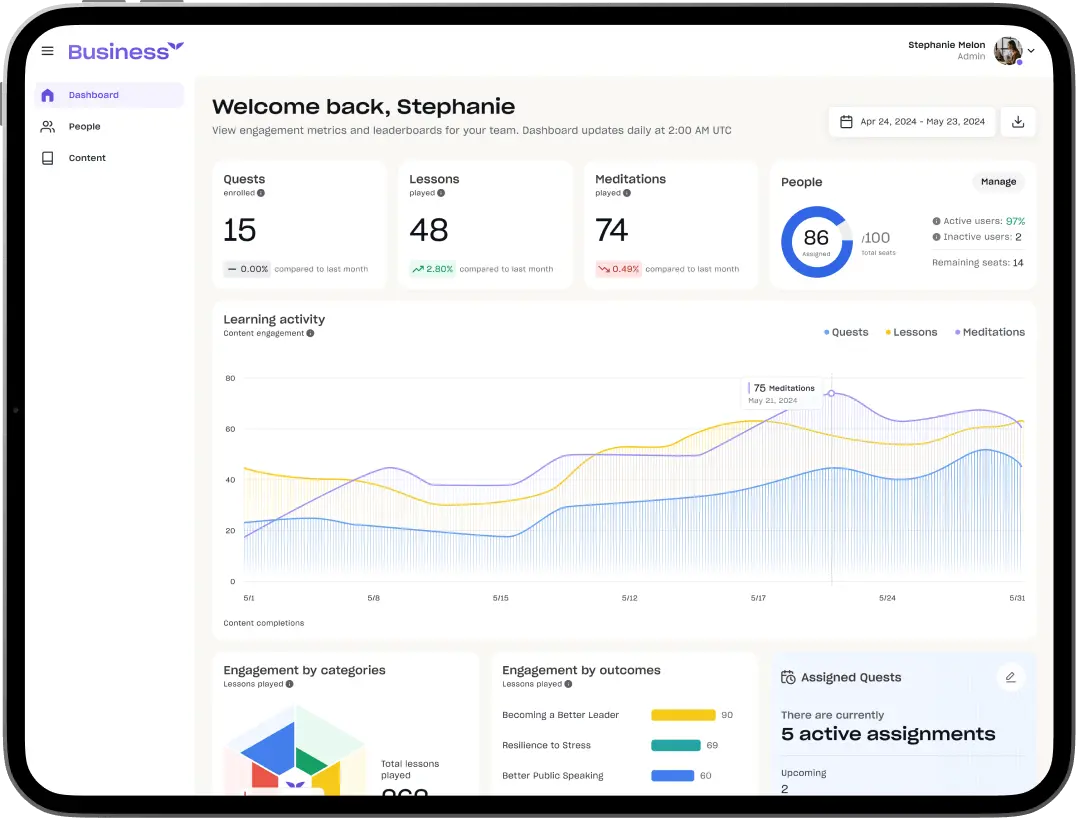Viewport: 1076px width, 818px height.
Task: Open the hamburger menu icon
Action: pos(47,51)
